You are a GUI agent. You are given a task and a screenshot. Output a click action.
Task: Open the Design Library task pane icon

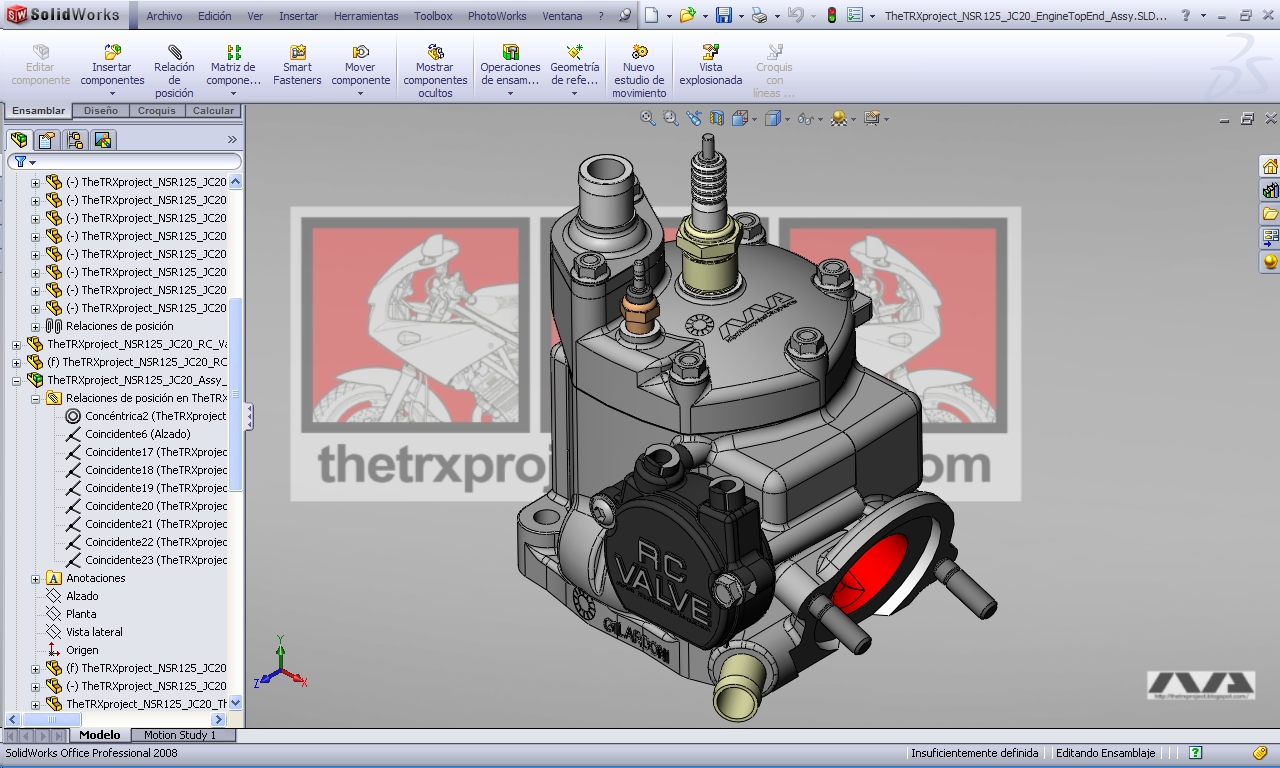[x=1270, y=190]
